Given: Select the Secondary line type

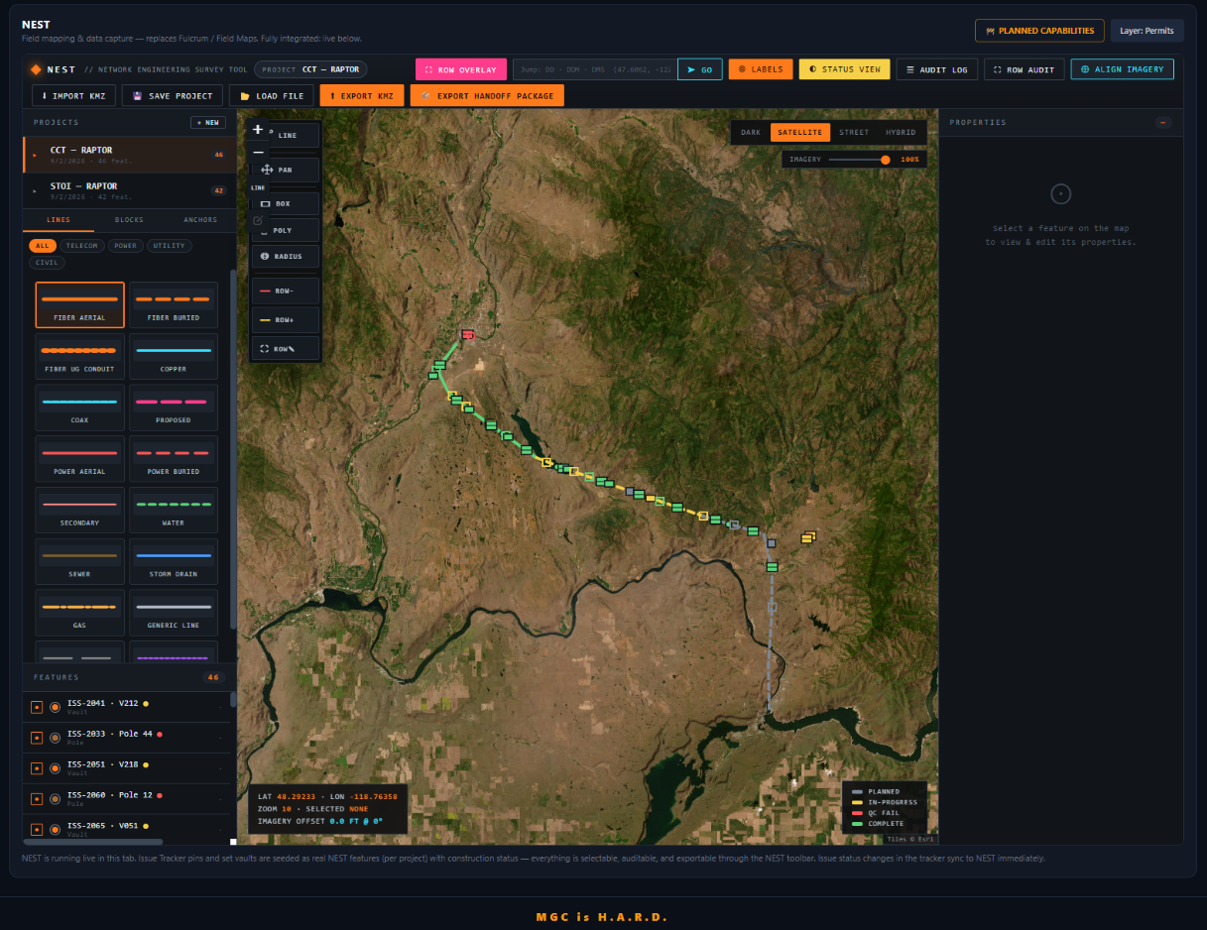Looking at the screenshot, I should click(x=80, y=510).
